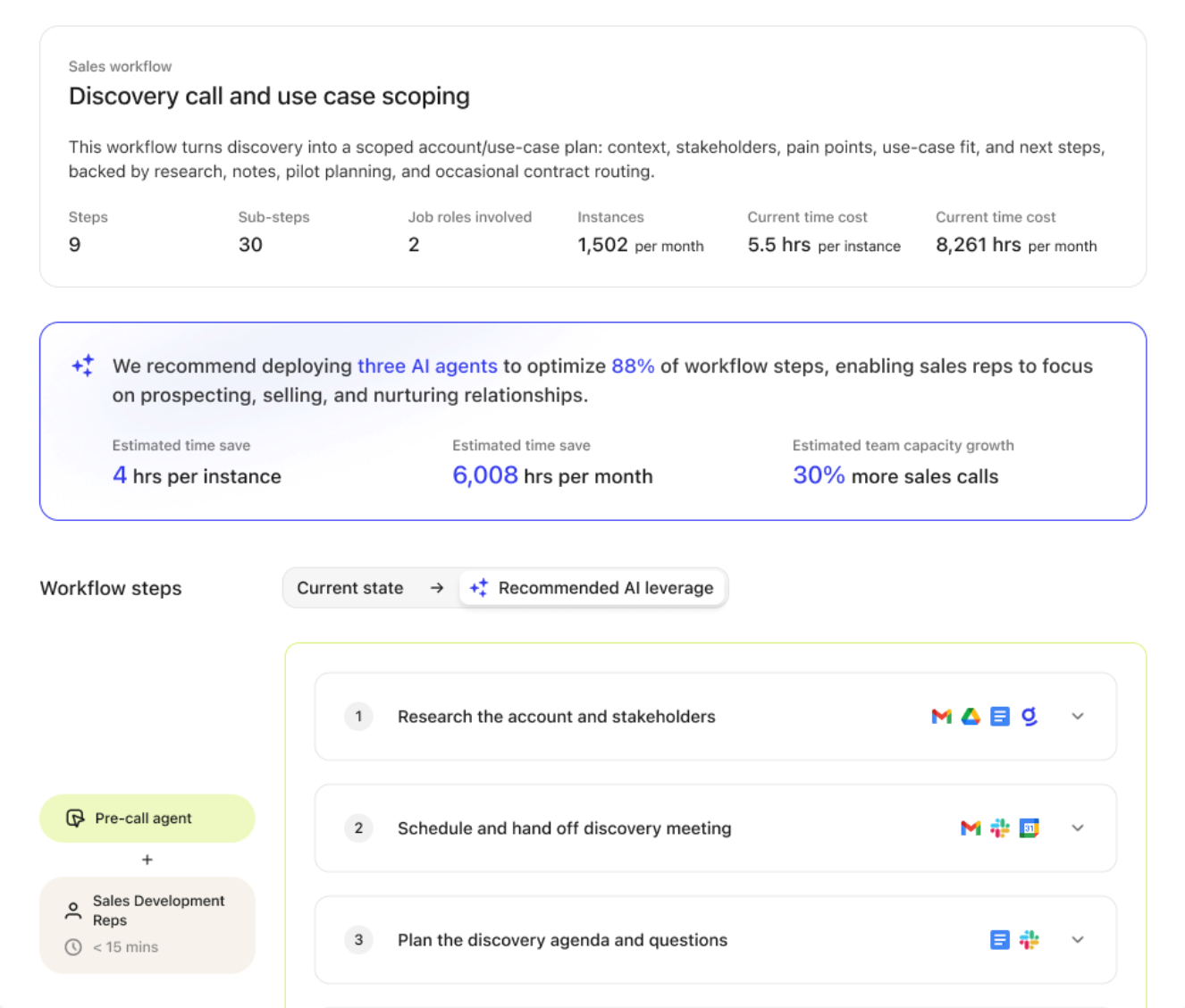Click the '8,261 hrs per month' value
Image resolution: width=1185 pixels, height=1008 pixels.
(1016, 245)
